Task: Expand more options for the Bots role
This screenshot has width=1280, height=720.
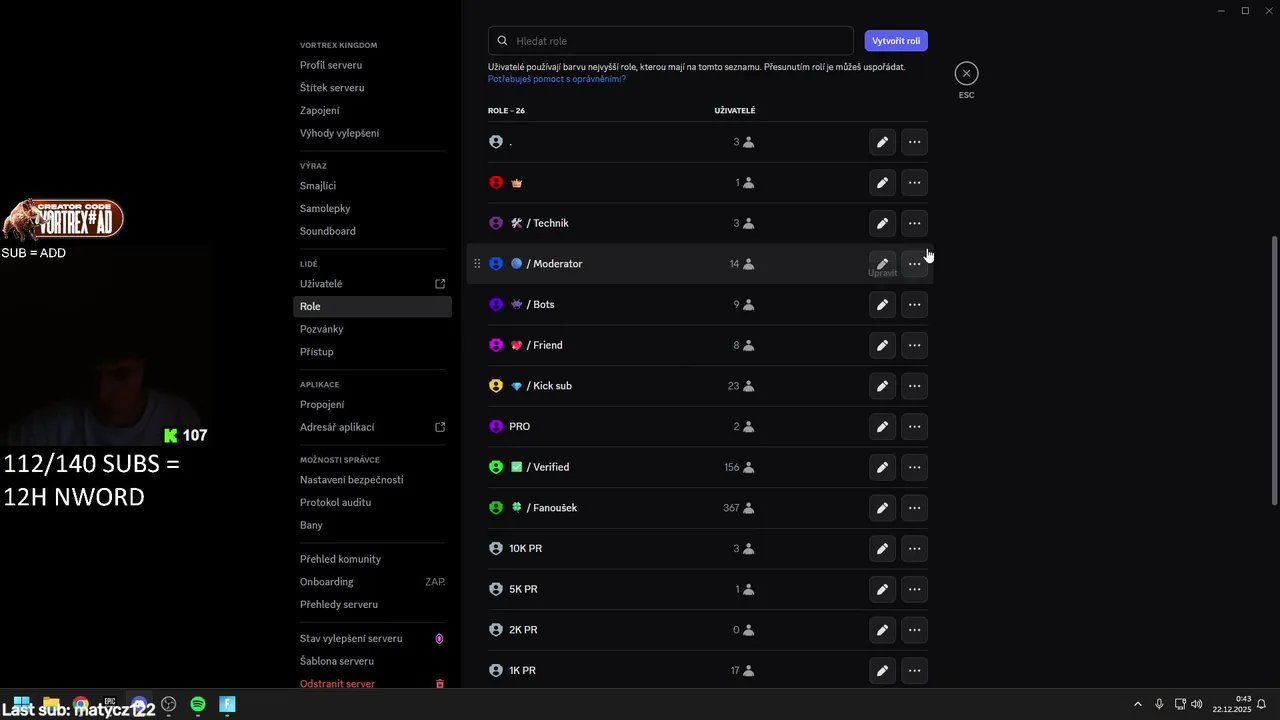Action: (914, 304)
